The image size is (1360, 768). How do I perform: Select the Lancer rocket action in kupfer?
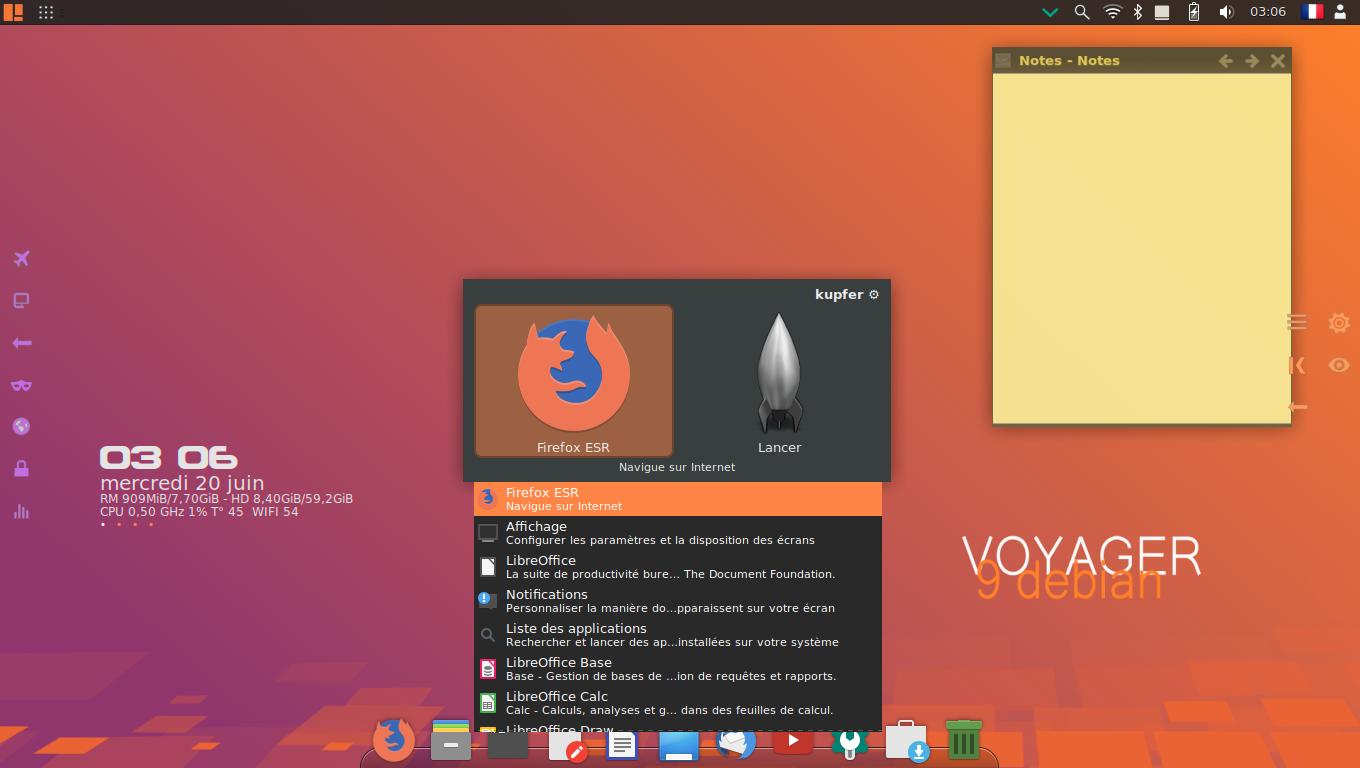pyautogui.click(x=779, y=381)
